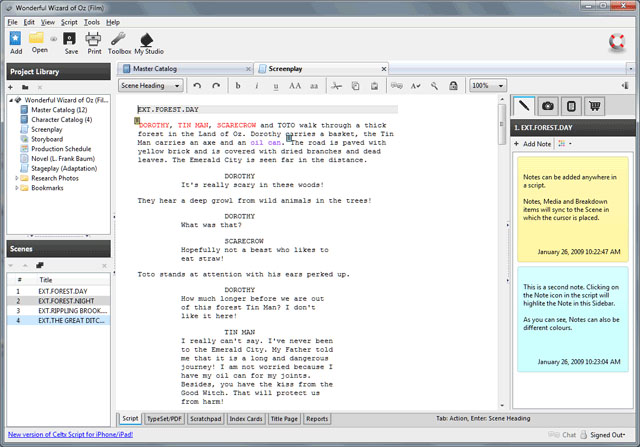The height and width of the screenshot is (447, 640).
Task: Open the Script menu
Action: [x=69, y=22]
